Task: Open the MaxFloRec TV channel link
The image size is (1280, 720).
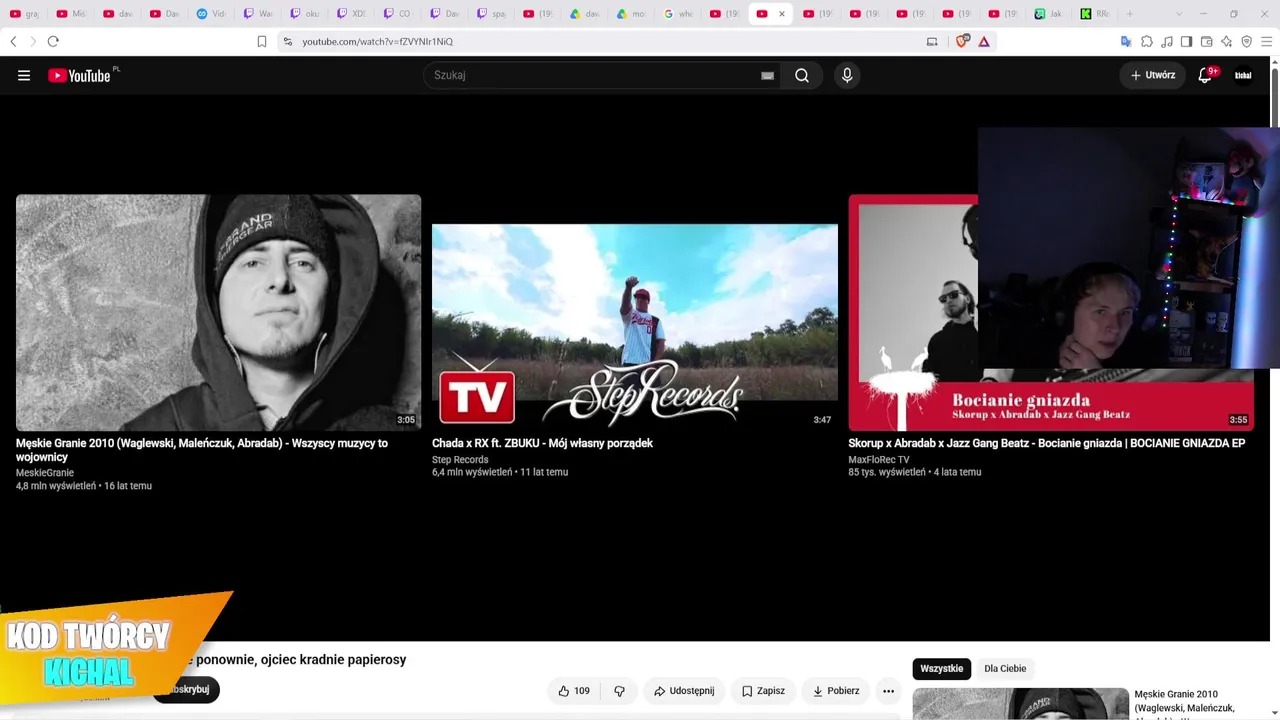Action: (x=879, y=460)
